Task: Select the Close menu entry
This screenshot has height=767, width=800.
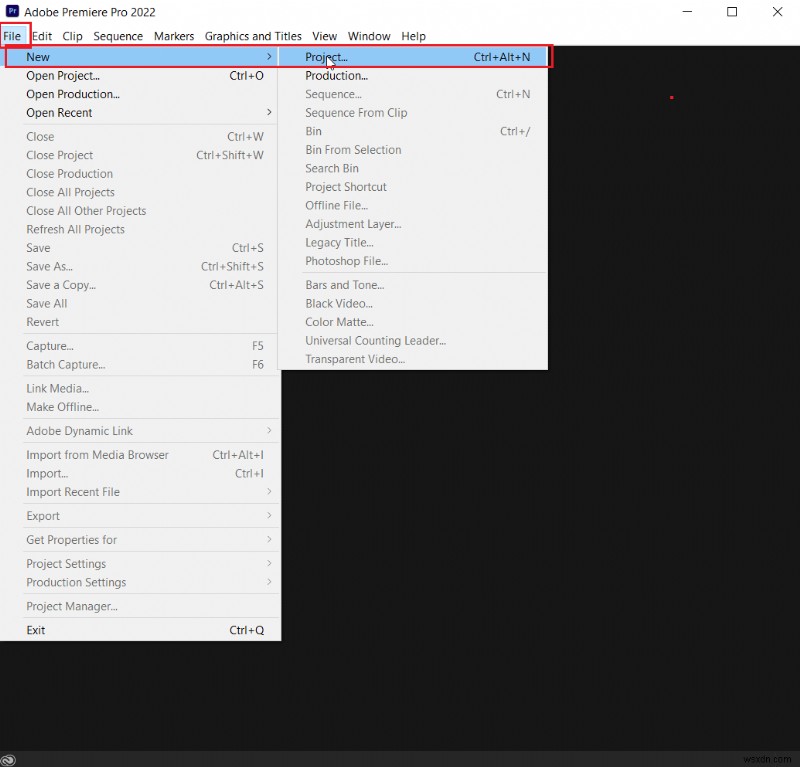Action: (x=141, y=137)
